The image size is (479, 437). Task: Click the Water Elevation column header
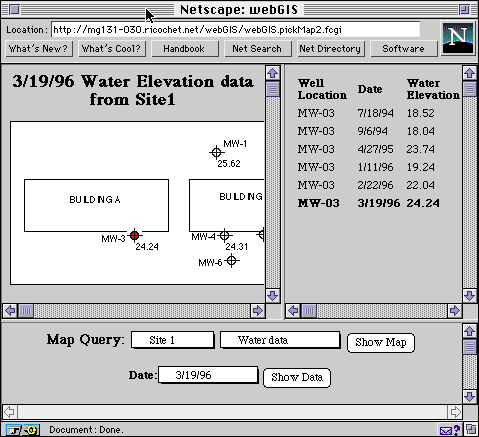click(x=433, y=89)
